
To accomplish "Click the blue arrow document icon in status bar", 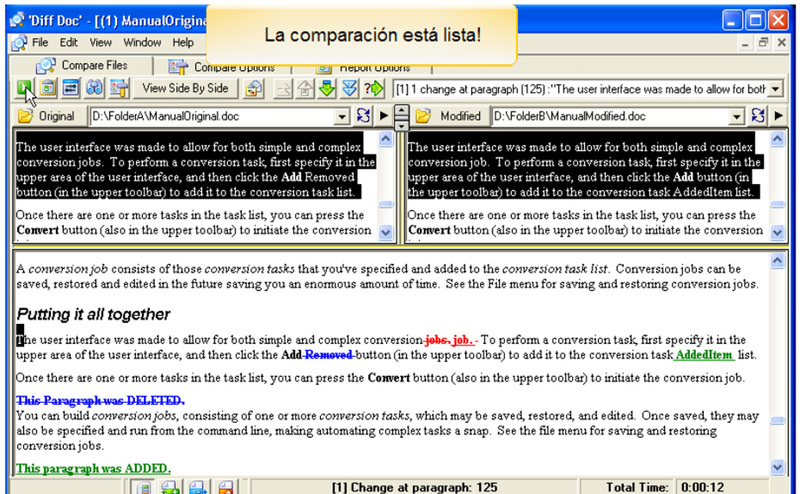I will click(x=197, y=487).
